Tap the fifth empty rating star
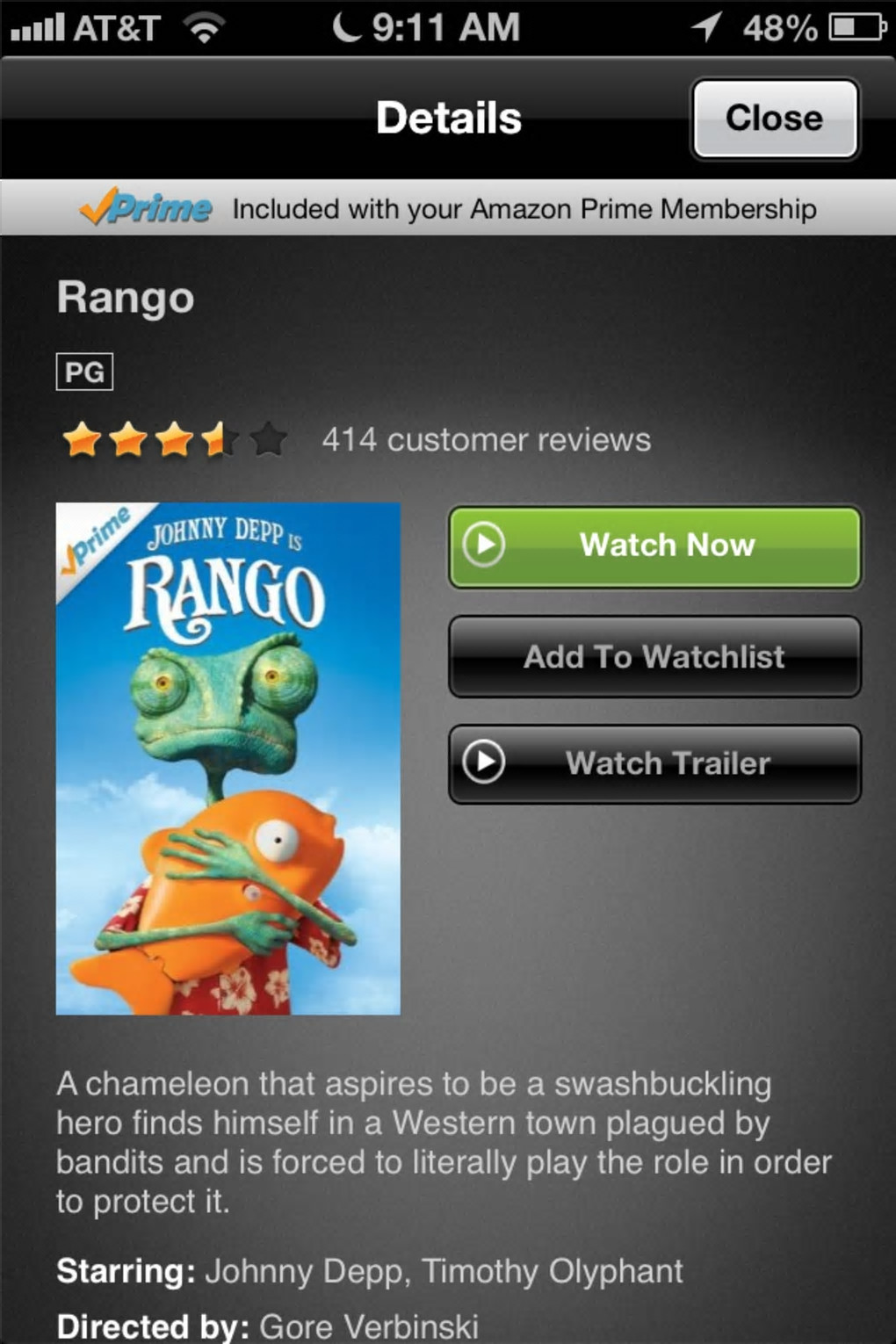Screen dimensions: 896x1344 coord(269,439)
